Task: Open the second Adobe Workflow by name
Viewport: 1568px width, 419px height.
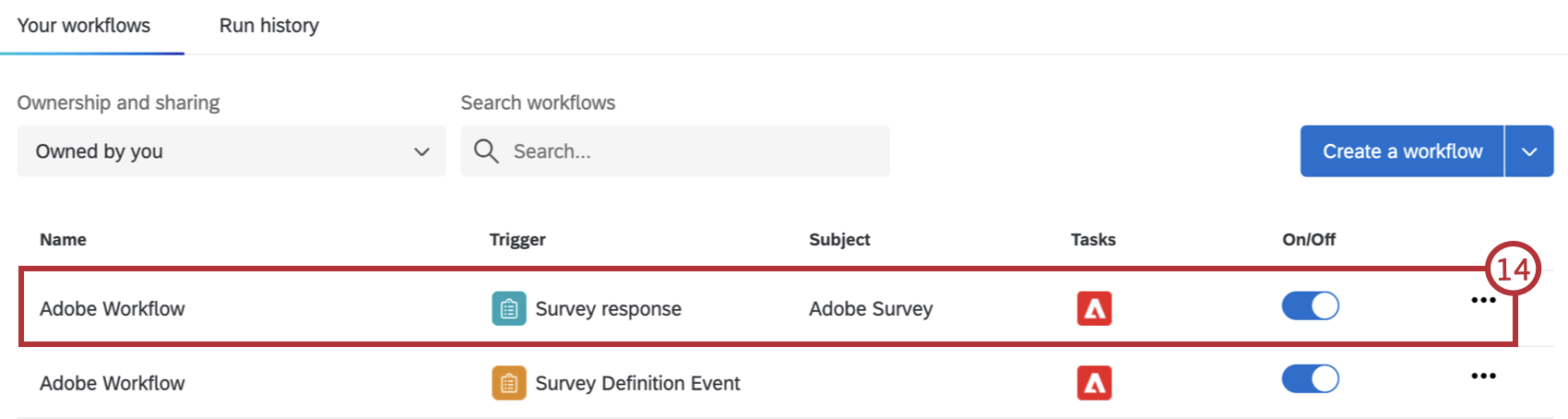Action: [x=113, y=383]
